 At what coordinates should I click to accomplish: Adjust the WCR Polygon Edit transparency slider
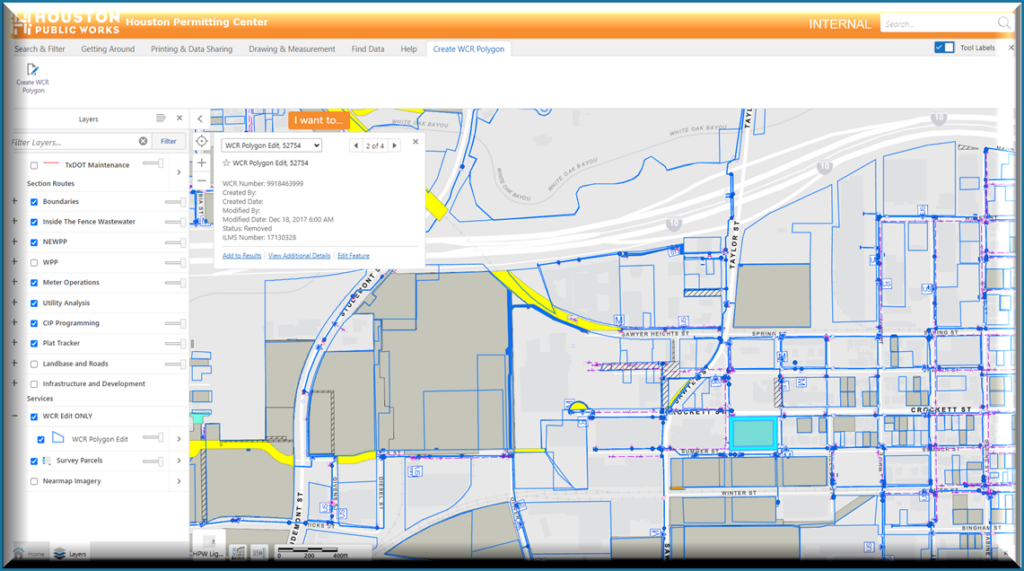(x=153, y=437)
